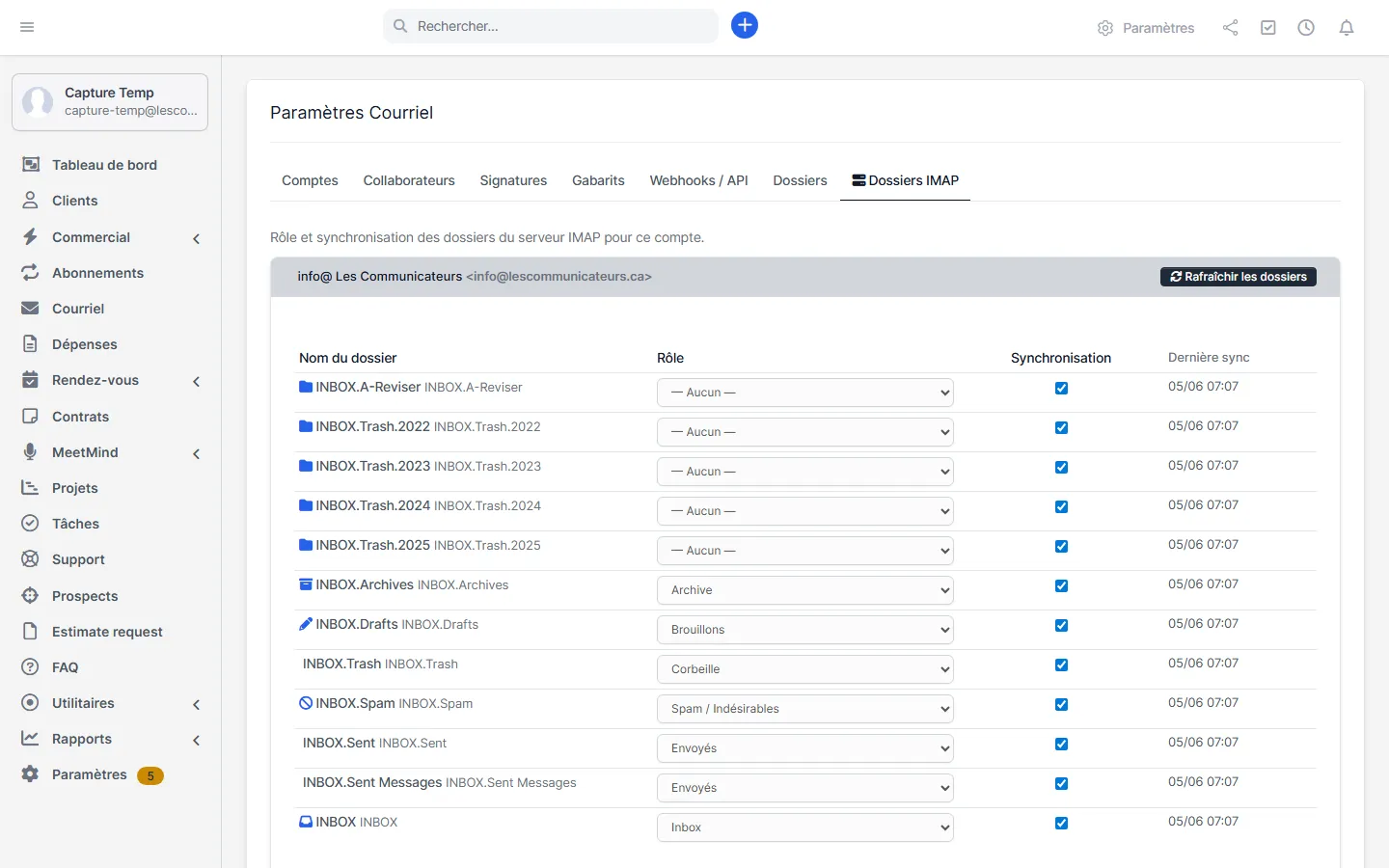Toggle sync checkbox for INBOX.Trash row
This screenshot has height=868, width=1389.
(x=1061, y=665)
